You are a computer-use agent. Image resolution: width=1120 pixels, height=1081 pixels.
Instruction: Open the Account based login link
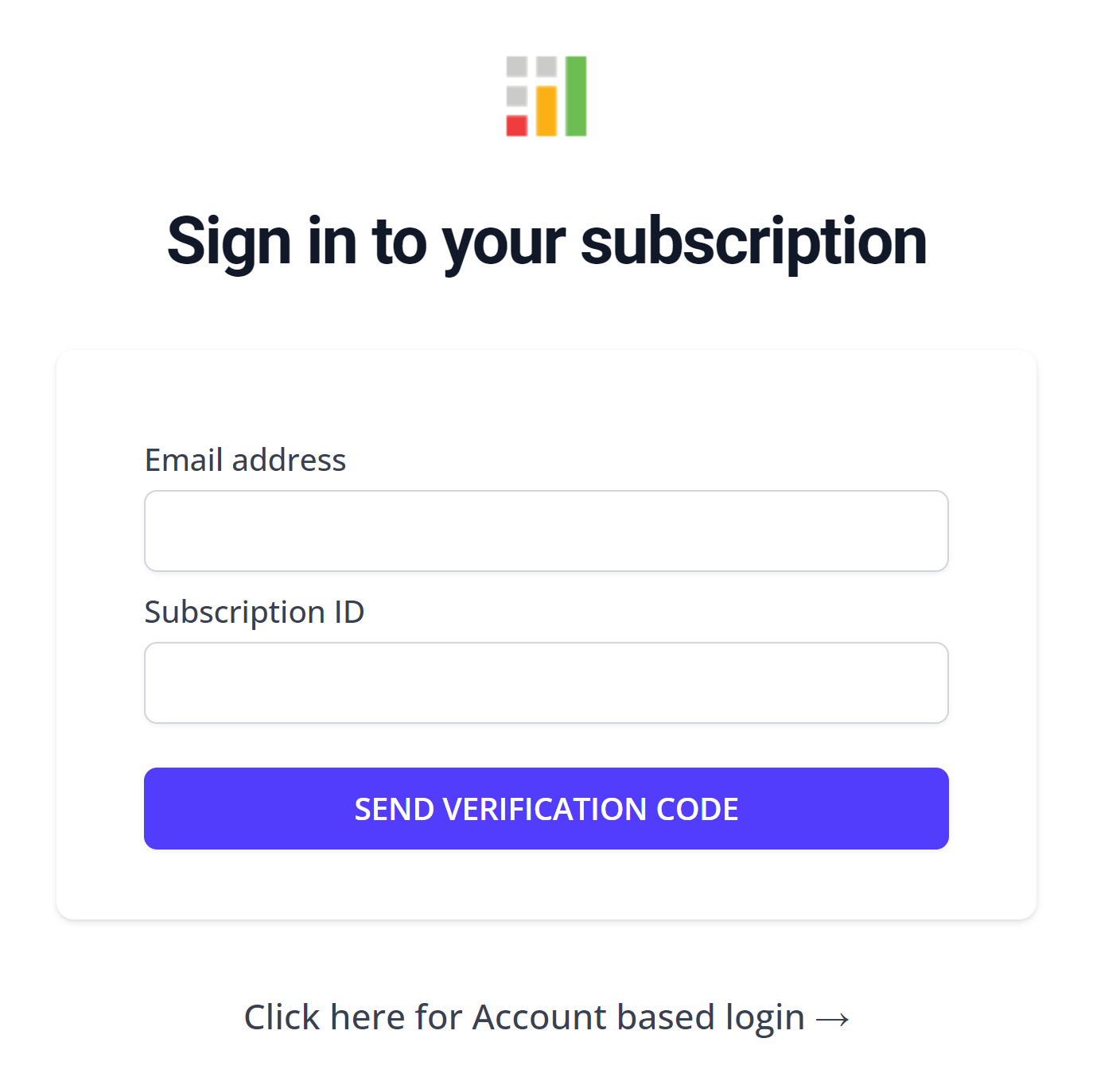(x=546, y=1017)
